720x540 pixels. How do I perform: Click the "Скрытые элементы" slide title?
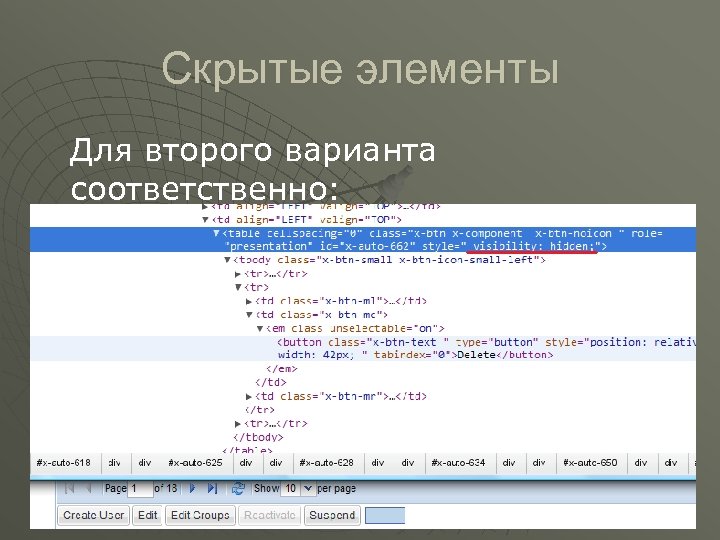point(360,69)
